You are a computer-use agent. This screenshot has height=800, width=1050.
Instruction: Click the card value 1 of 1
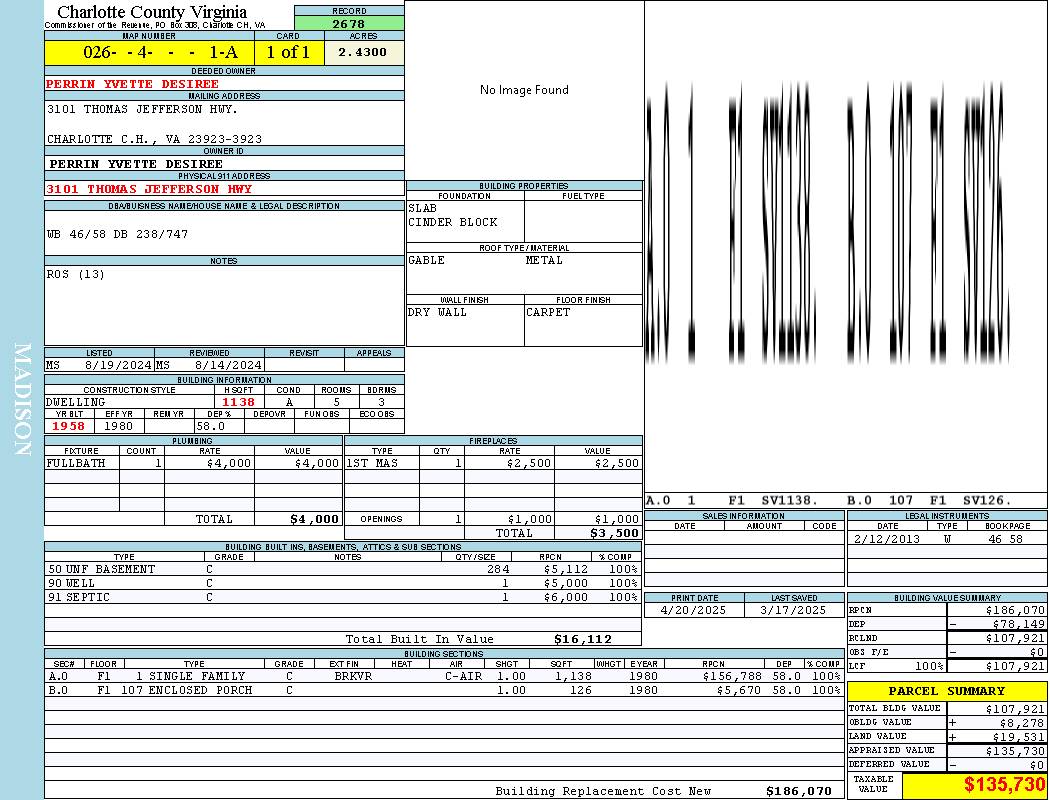point(288,52)
